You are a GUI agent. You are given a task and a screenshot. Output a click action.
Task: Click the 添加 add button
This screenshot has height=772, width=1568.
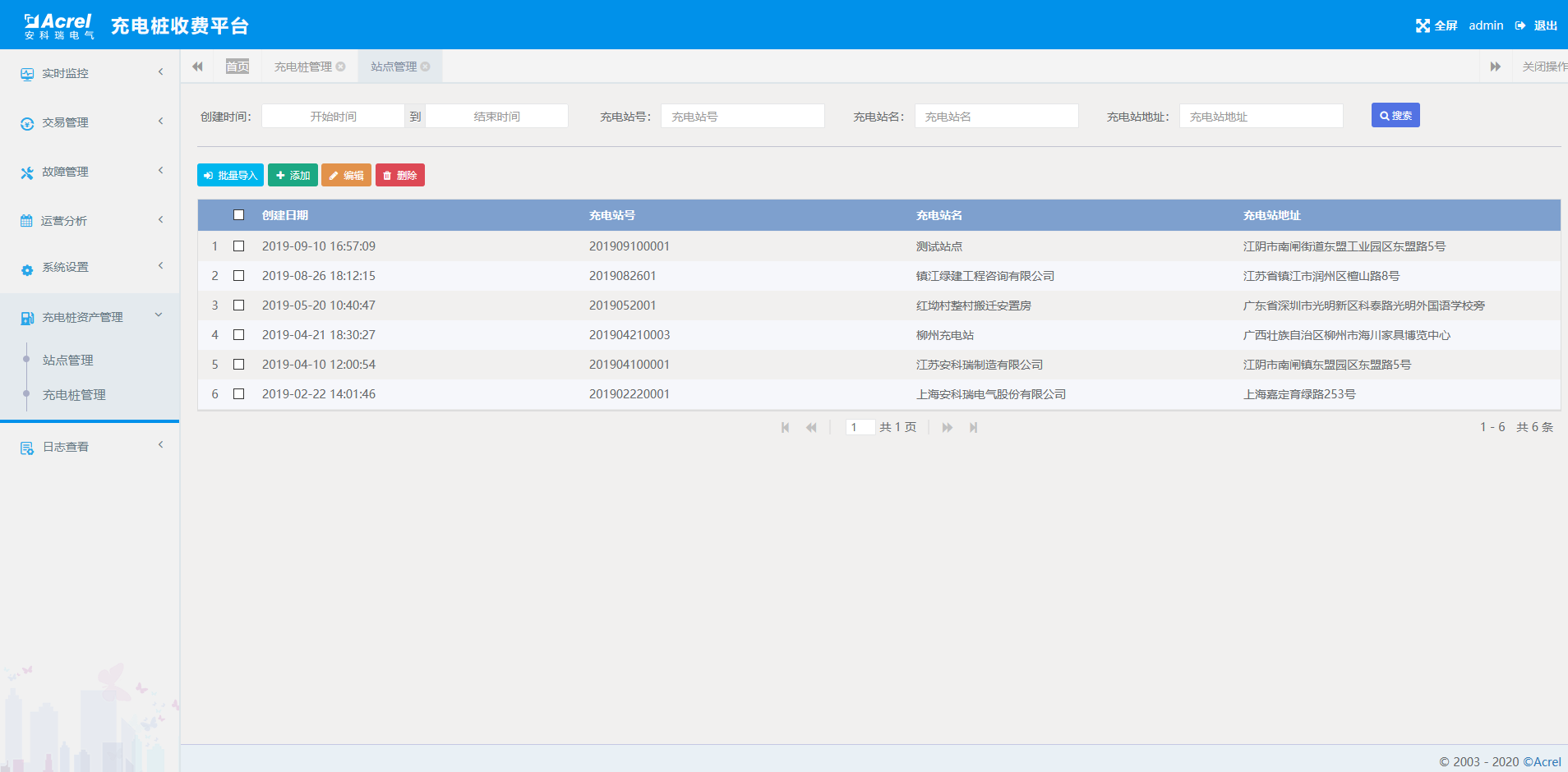click(293, 175)
